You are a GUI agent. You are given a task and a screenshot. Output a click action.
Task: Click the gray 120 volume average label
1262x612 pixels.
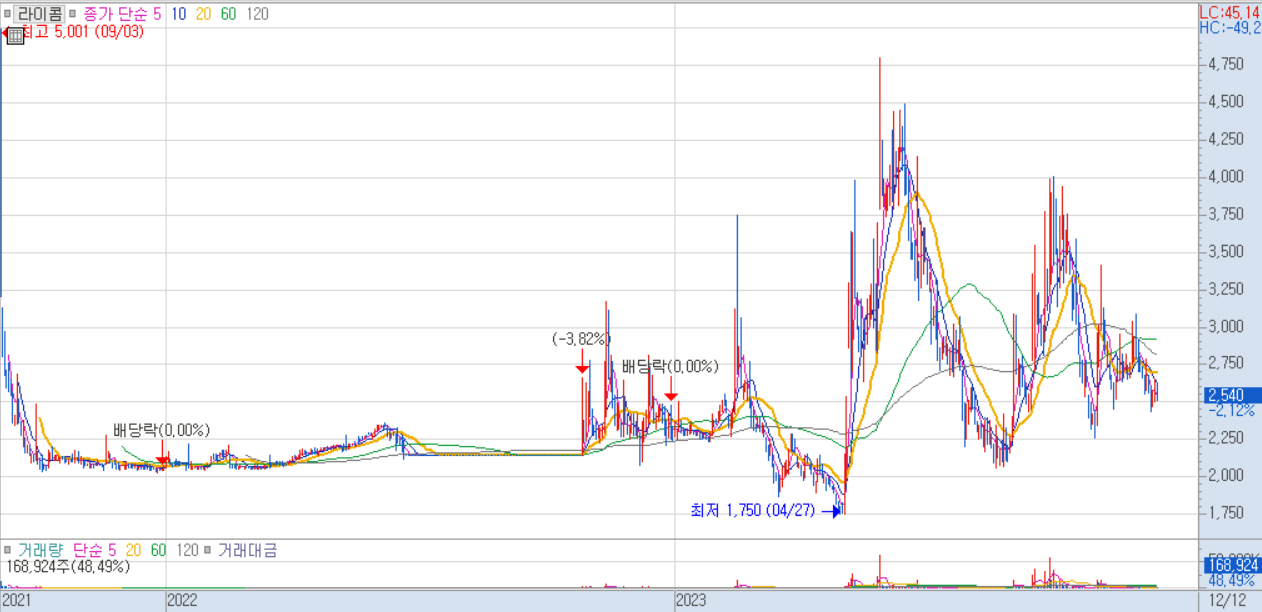pos(187,550)
